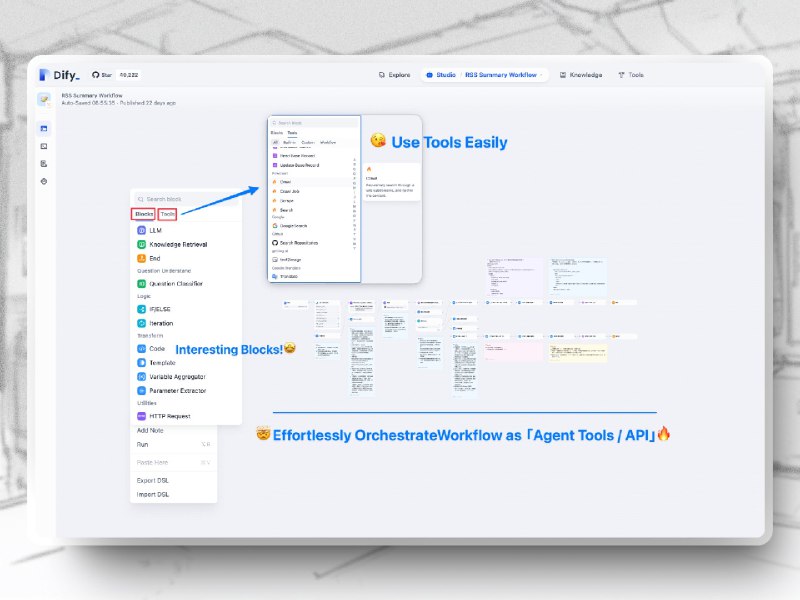Add an LLM block
The width and height of the screenshot is (800, 600).
[186, 231]
